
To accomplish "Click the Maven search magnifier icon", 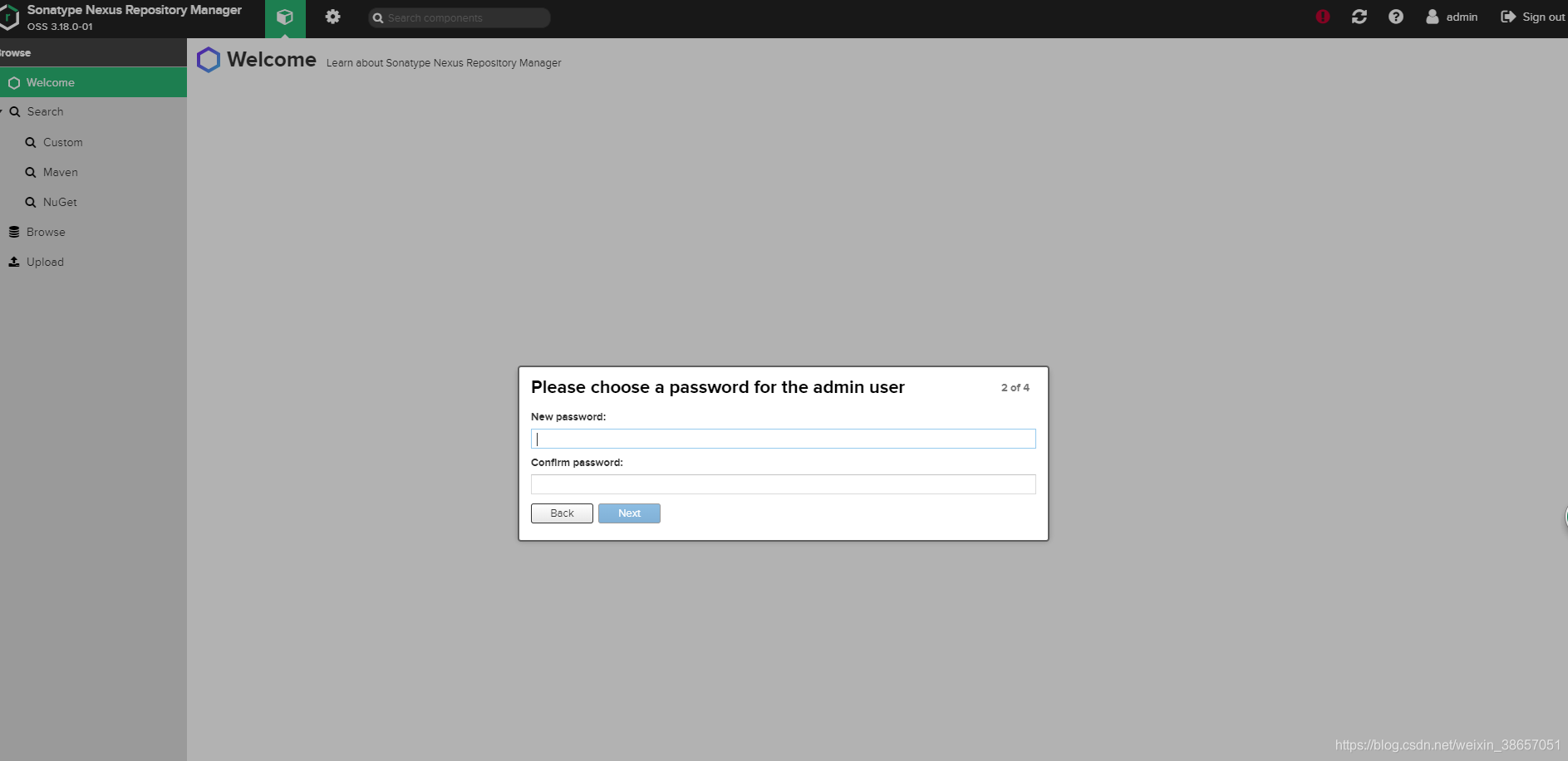I will [31, 172].
